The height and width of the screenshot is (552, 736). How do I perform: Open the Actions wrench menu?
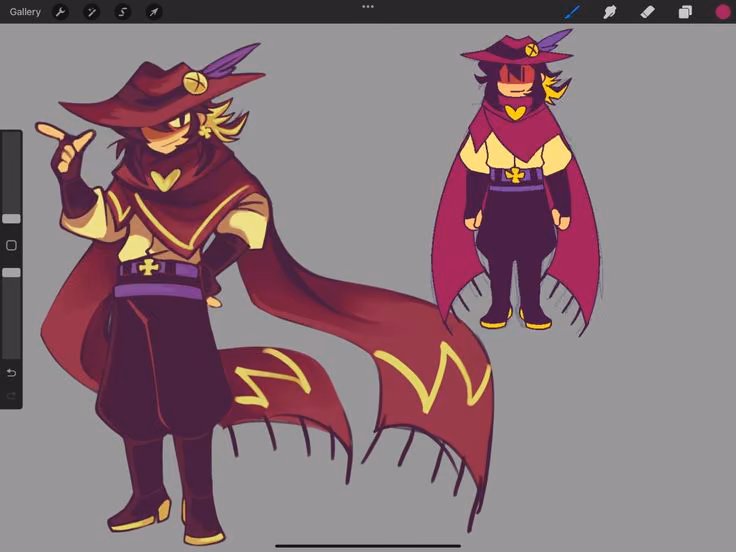(60, 12)
